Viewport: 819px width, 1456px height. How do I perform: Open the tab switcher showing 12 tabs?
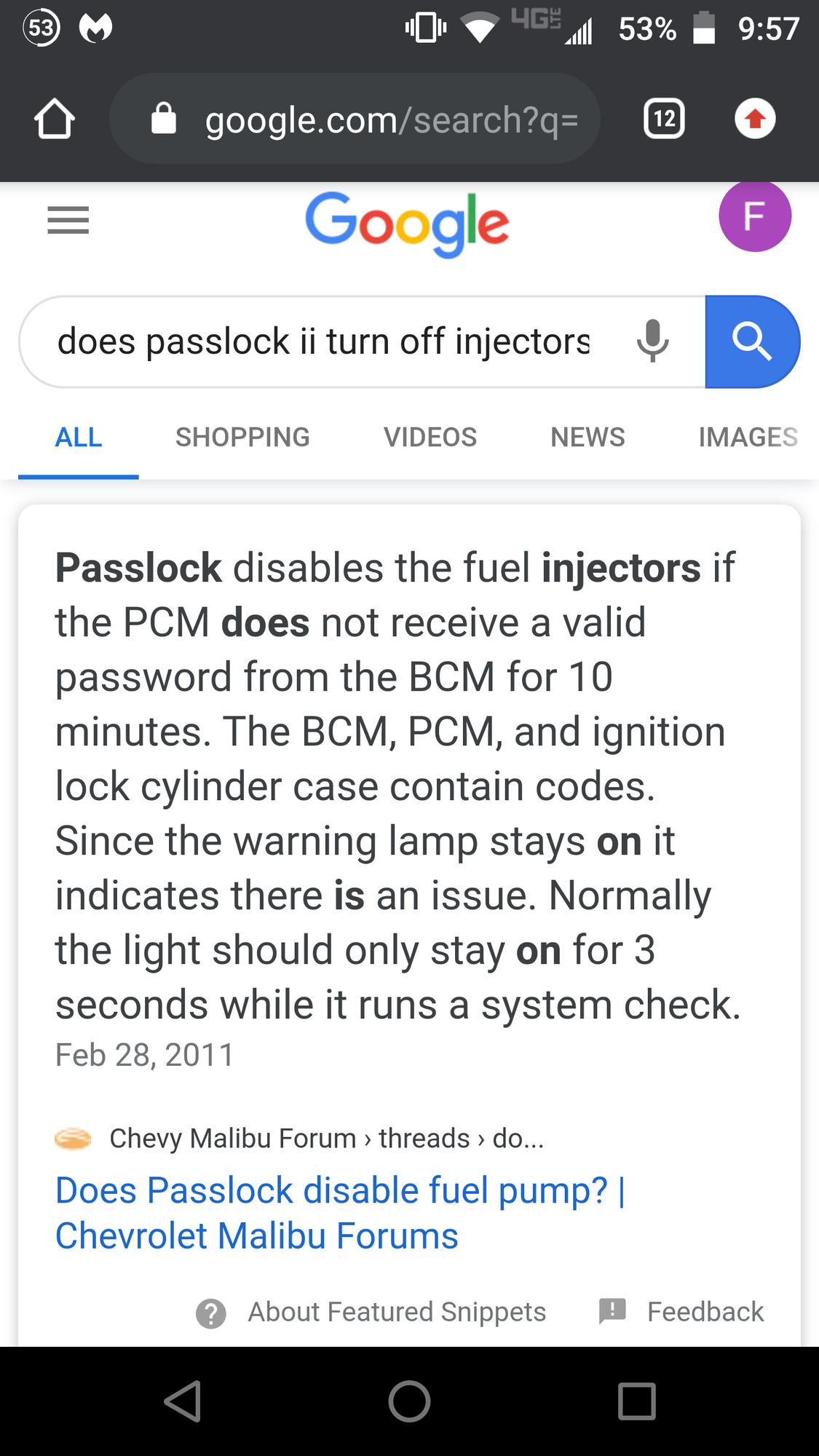tap(664, 119)
